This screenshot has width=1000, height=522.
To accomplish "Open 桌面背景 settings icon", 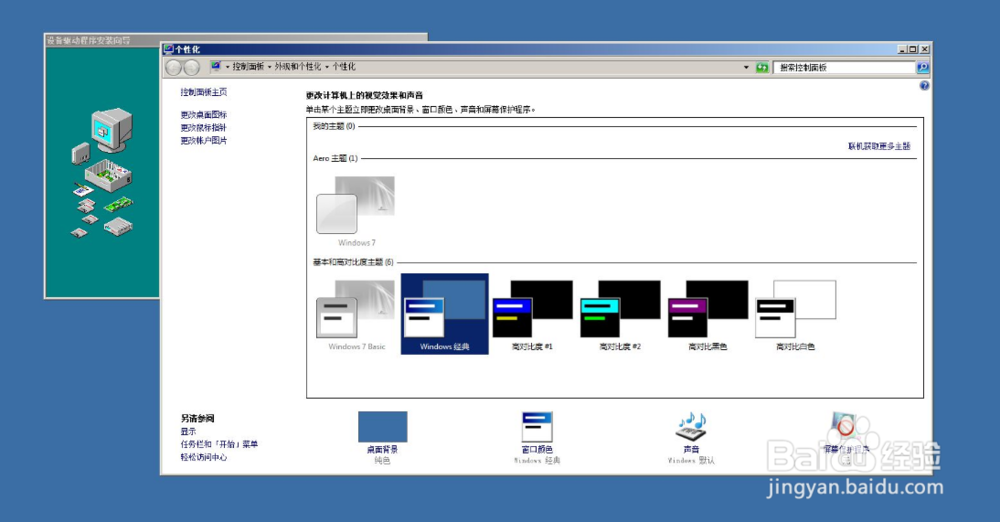I will pyautogui.click(x=383, y=427).
